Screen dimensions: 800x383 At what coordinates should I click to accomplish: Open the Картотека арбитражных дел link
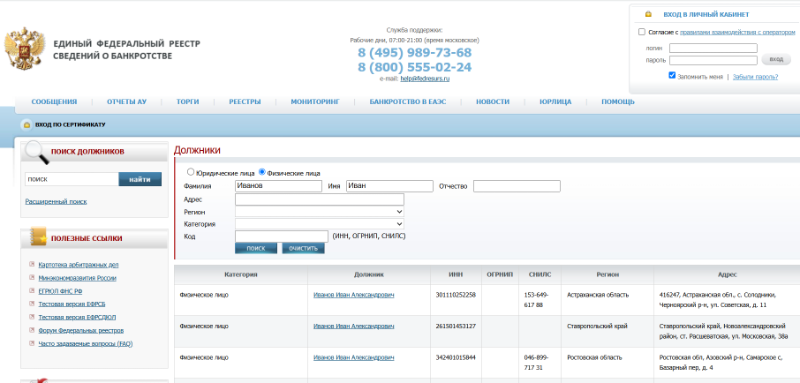[79, 265]
